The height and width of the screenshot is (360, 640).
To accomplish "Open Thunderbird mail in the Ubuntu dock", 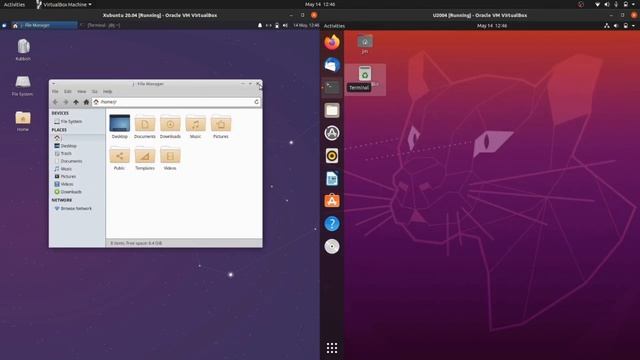I will (x=332, y=65).
